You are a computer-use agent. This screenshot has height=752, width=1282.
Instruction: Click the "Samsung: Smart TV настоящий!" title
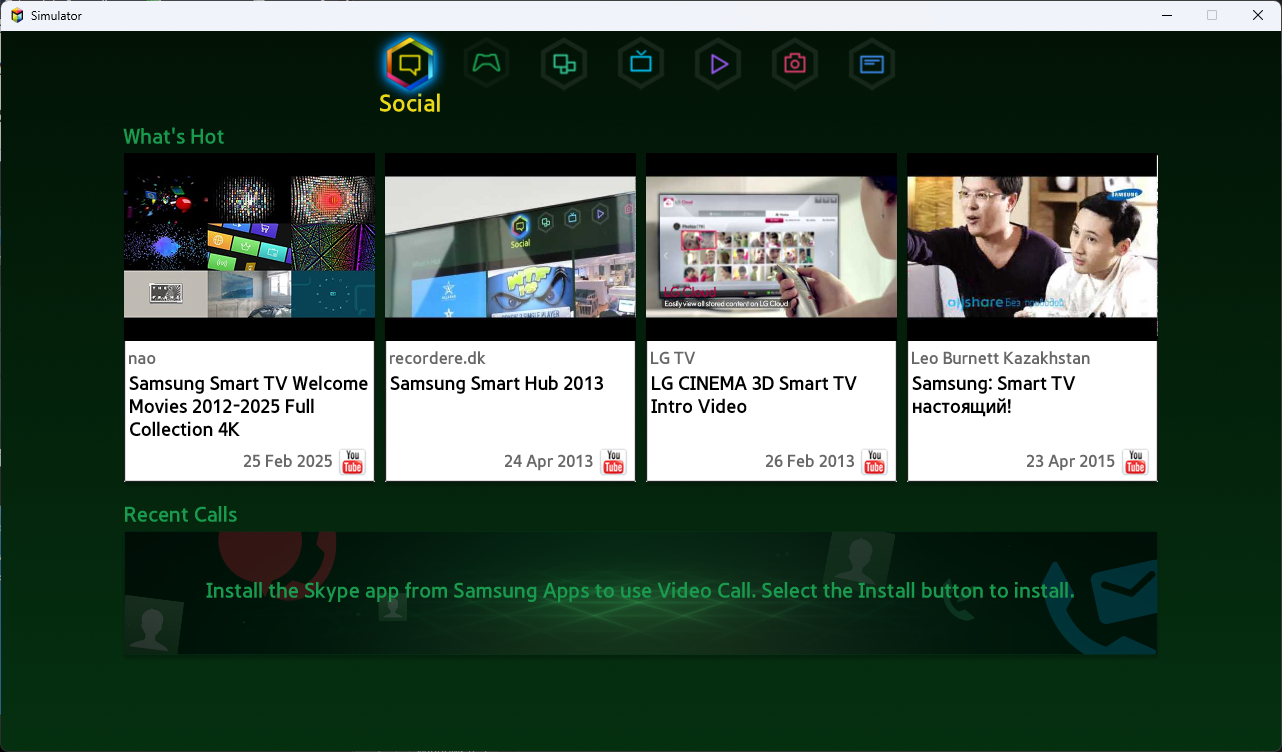(x=993, y=395)
